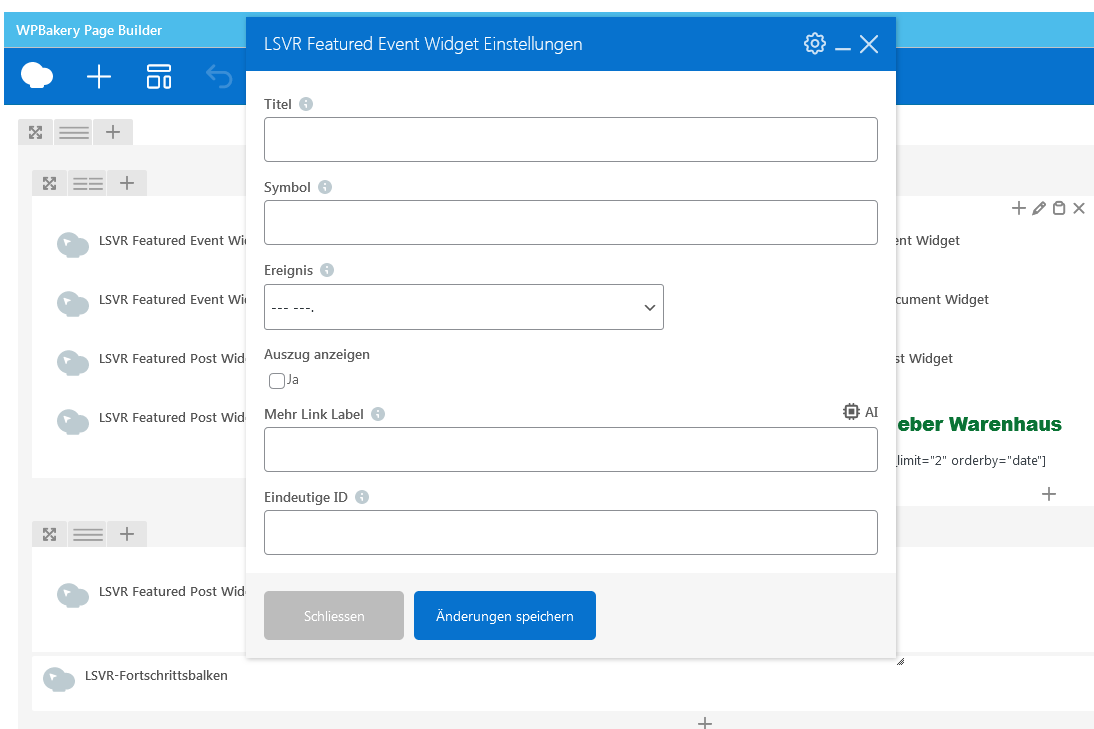1094x729 pixels.
Task: Add column in second inner row
Action: [127, 183]
